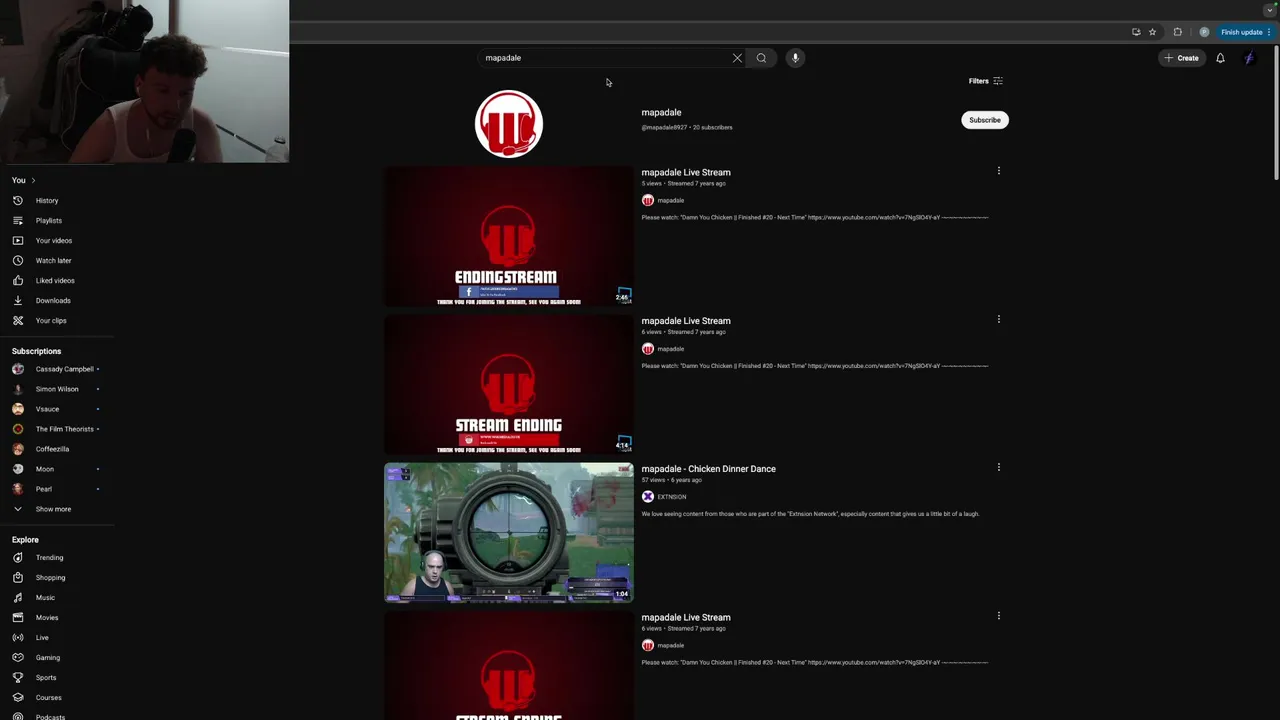
Task: Expand subscriptions with Show more
Action: (57, 509)
